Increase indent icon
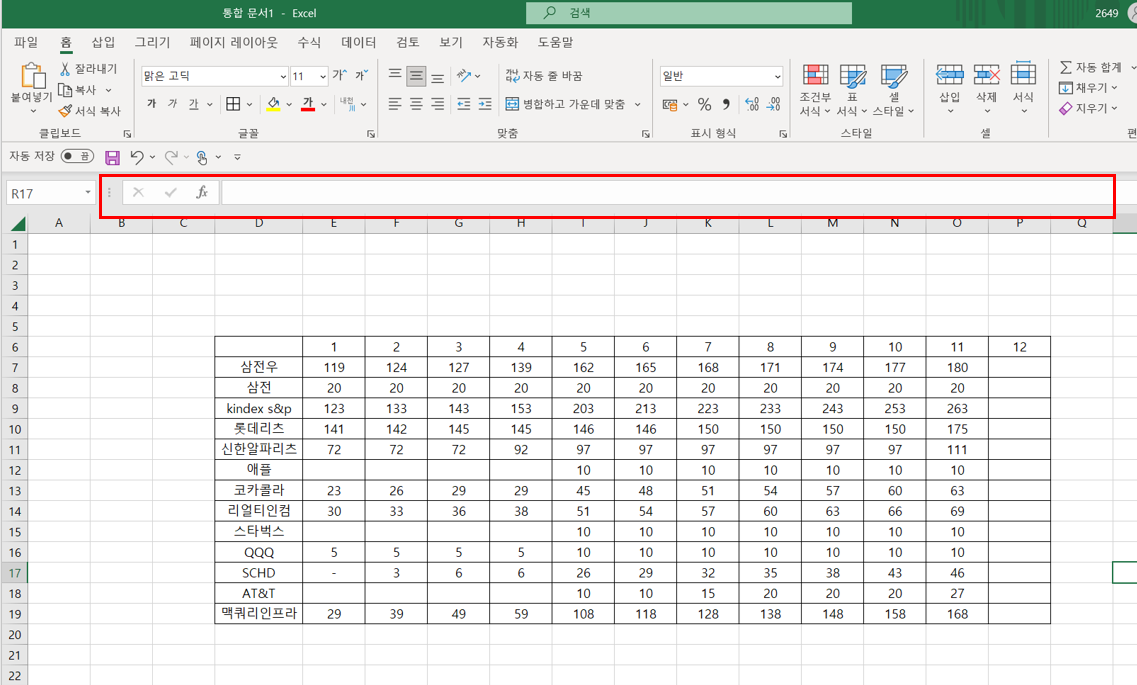Viewport: 1137px width, 685px height. (485, 104)
